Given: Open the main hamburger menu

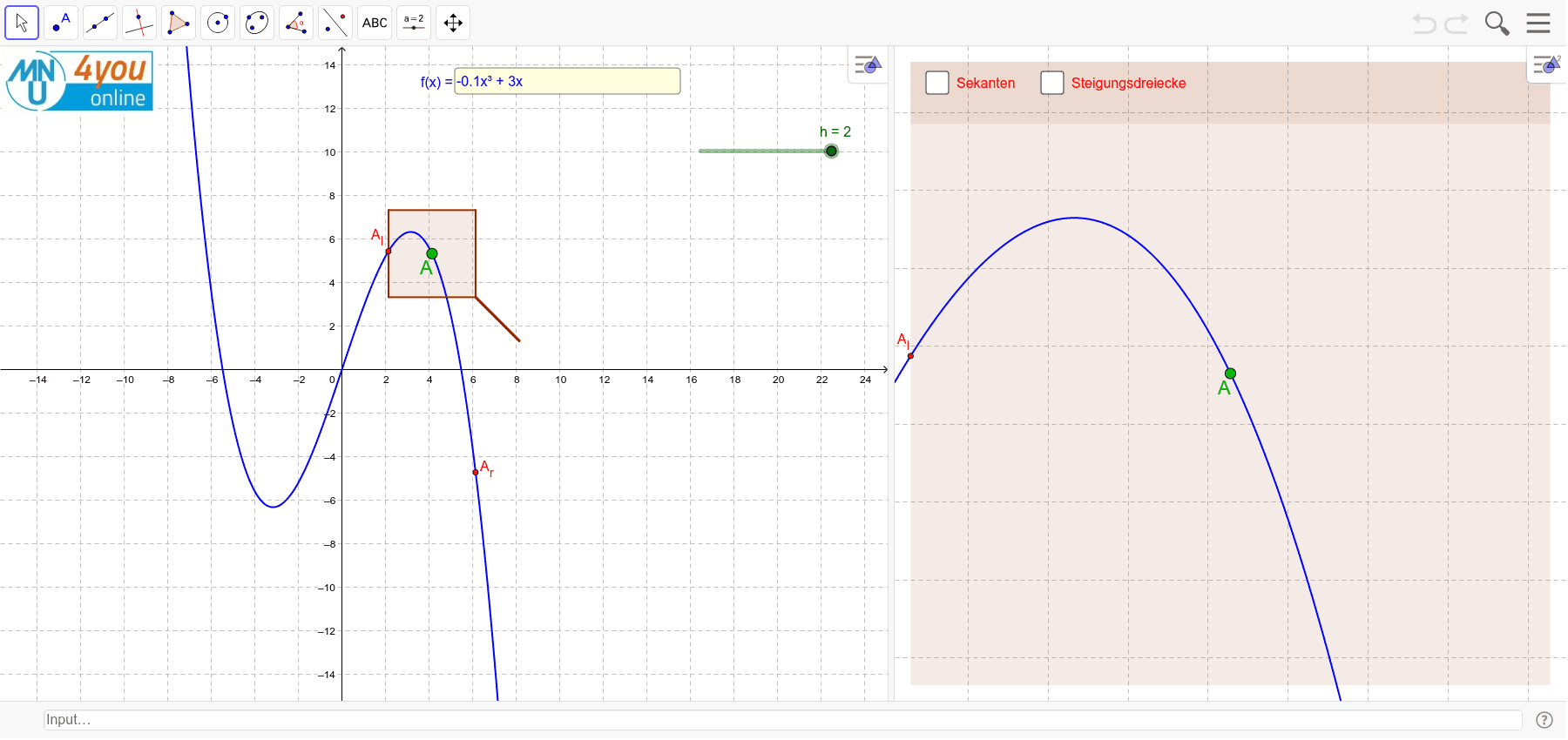Looking at the screenshot, I should tap(1538, 24).
